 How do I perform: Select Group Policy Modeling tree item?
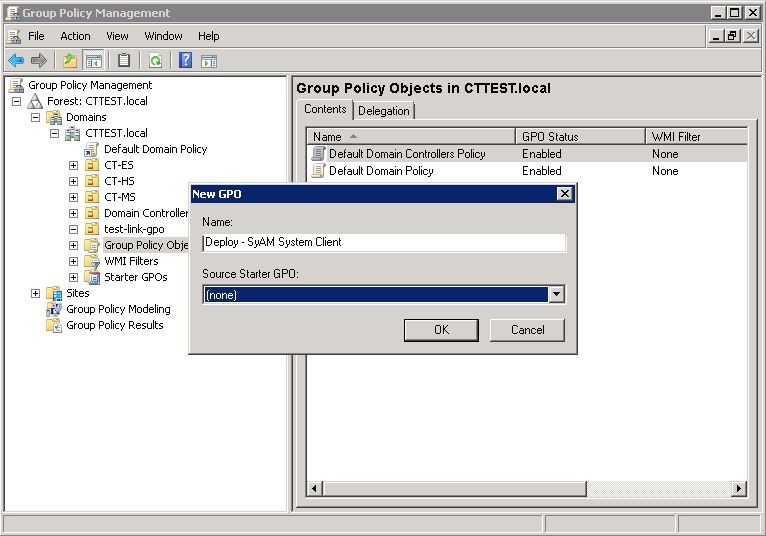(x=118, y=309)
